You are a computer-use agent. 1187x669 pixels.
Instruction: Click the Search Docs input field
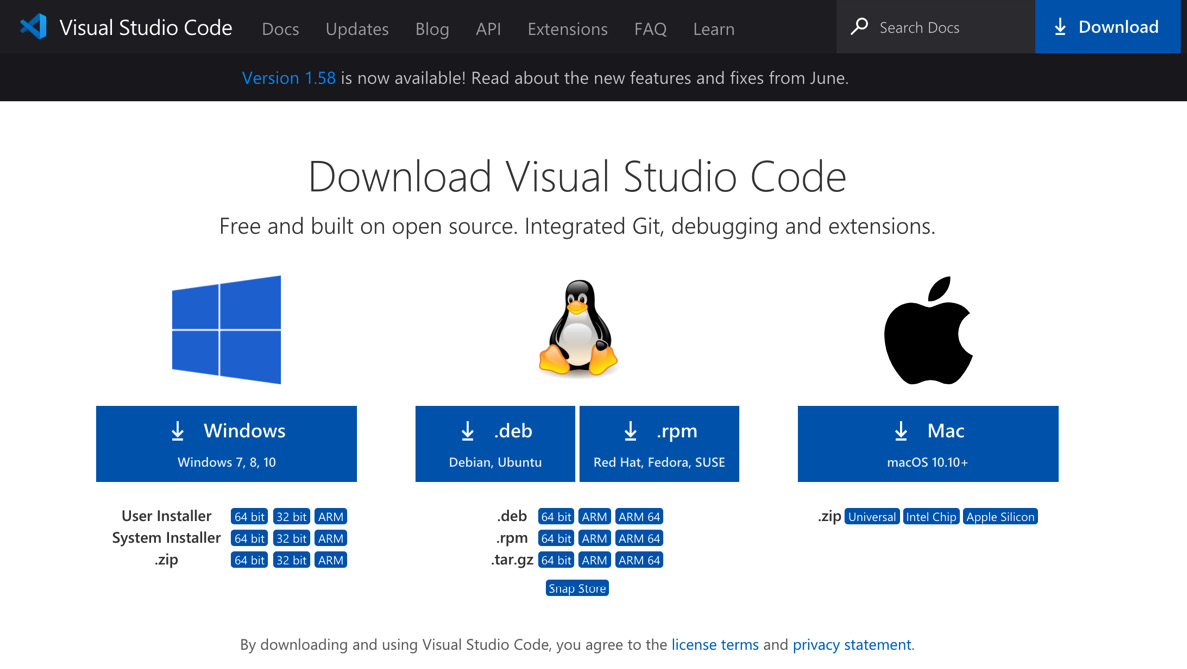click(x=936, y=27)
